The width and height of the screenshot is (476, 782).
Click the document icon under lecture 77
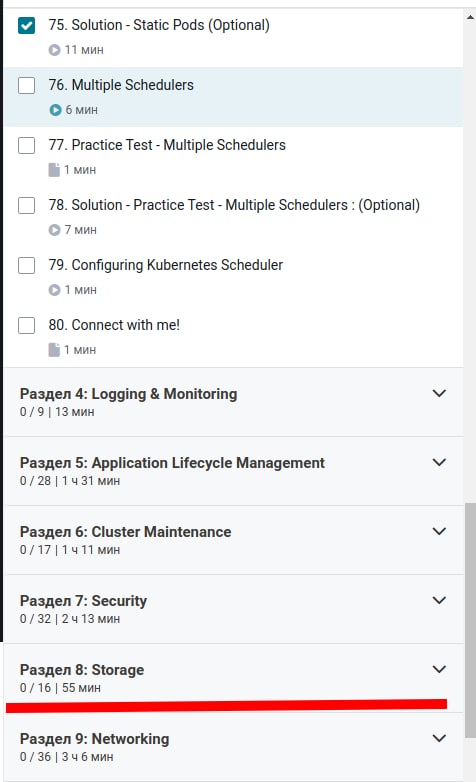pos(54,170)
